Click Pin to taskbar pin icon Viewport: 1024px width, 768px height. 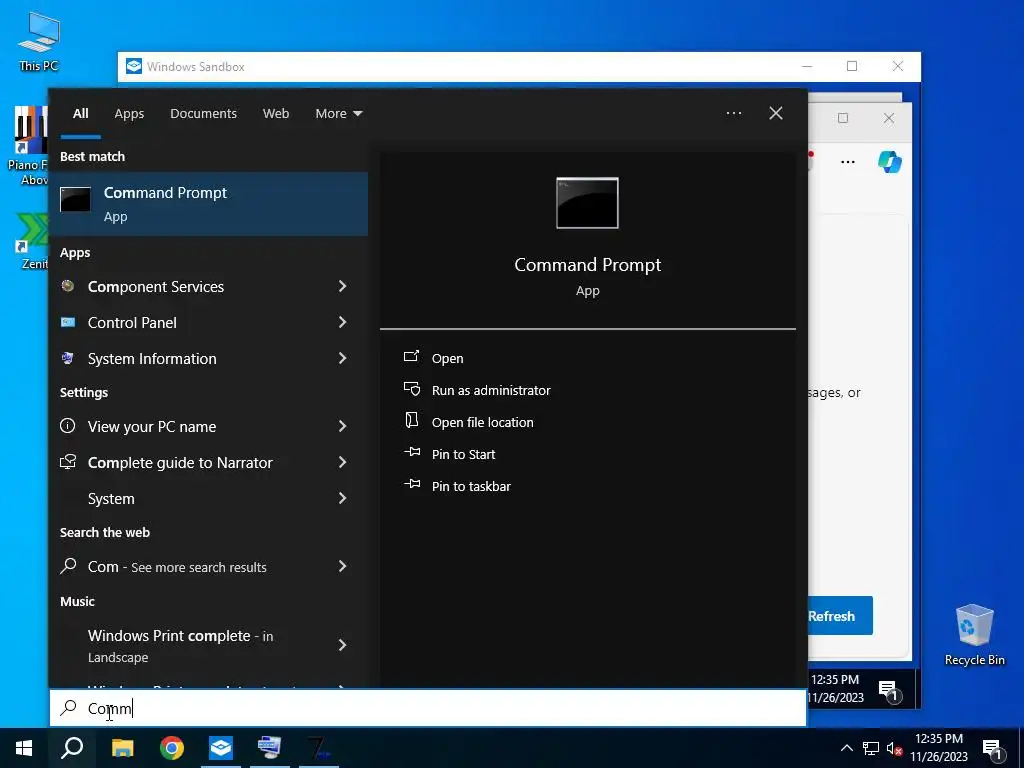point(411,484)
